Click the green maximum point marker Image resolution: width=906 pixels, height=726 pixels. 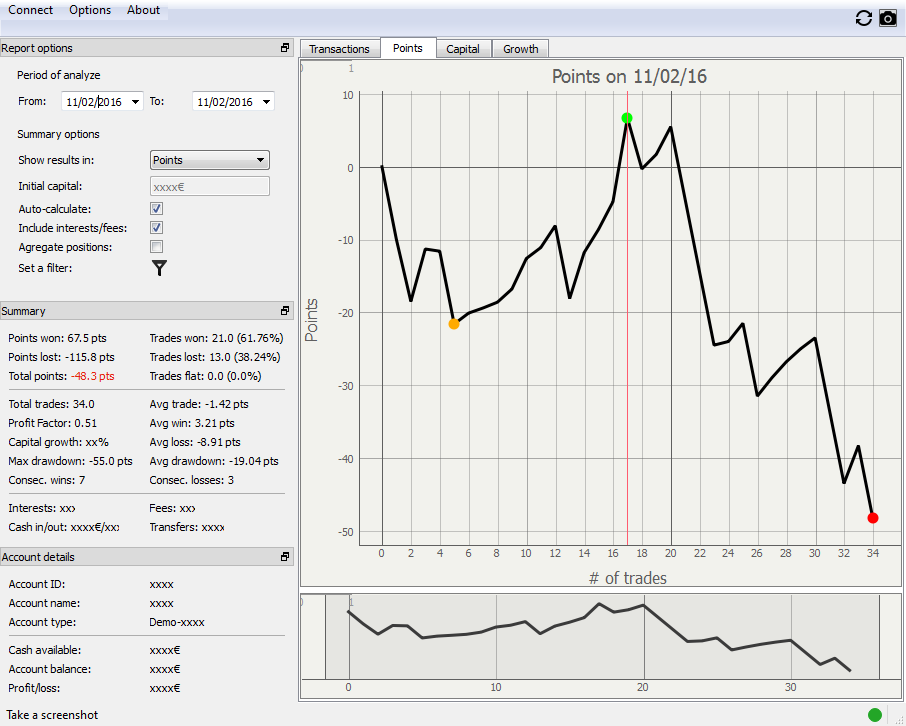[627, 118]
